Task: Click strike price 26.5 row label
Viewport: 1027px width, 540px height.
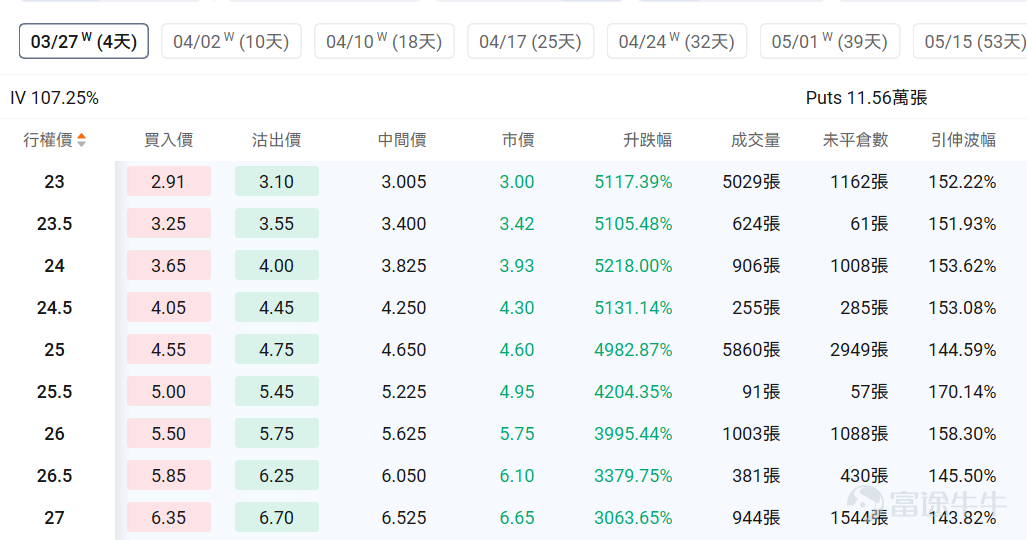Action: pos(54,475)
